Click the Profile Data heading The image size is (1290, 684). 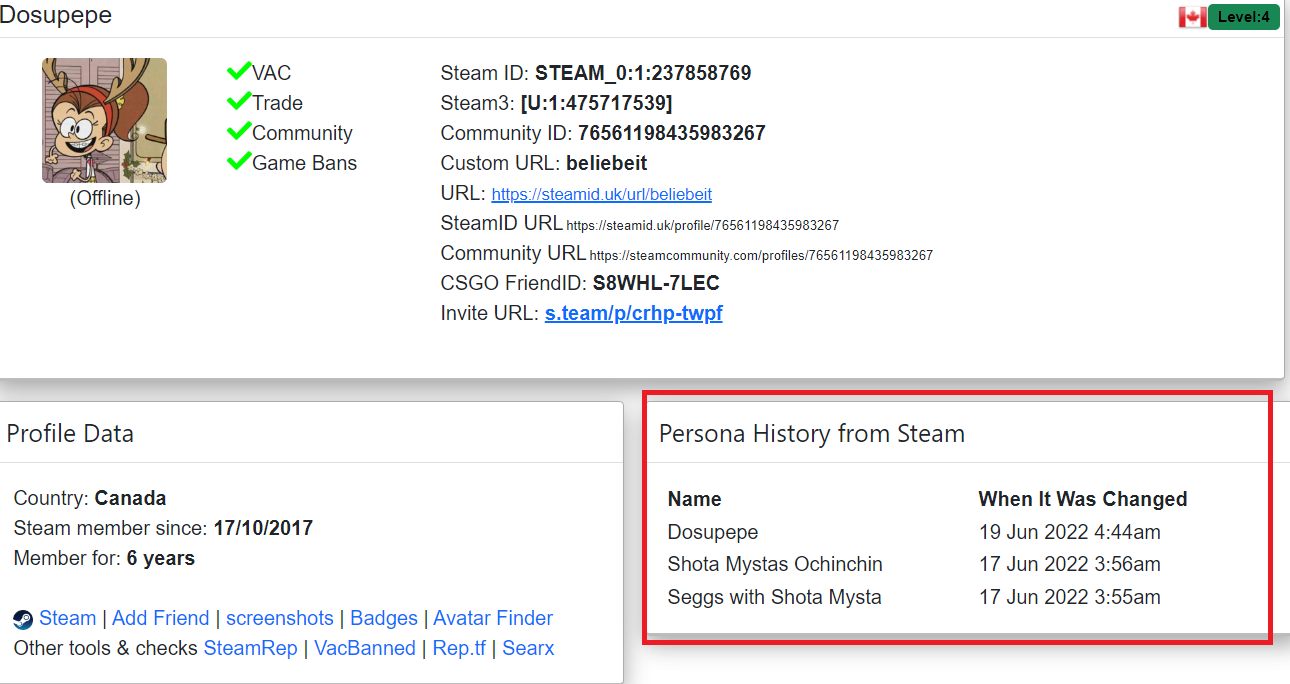click(x=70, y=433)
